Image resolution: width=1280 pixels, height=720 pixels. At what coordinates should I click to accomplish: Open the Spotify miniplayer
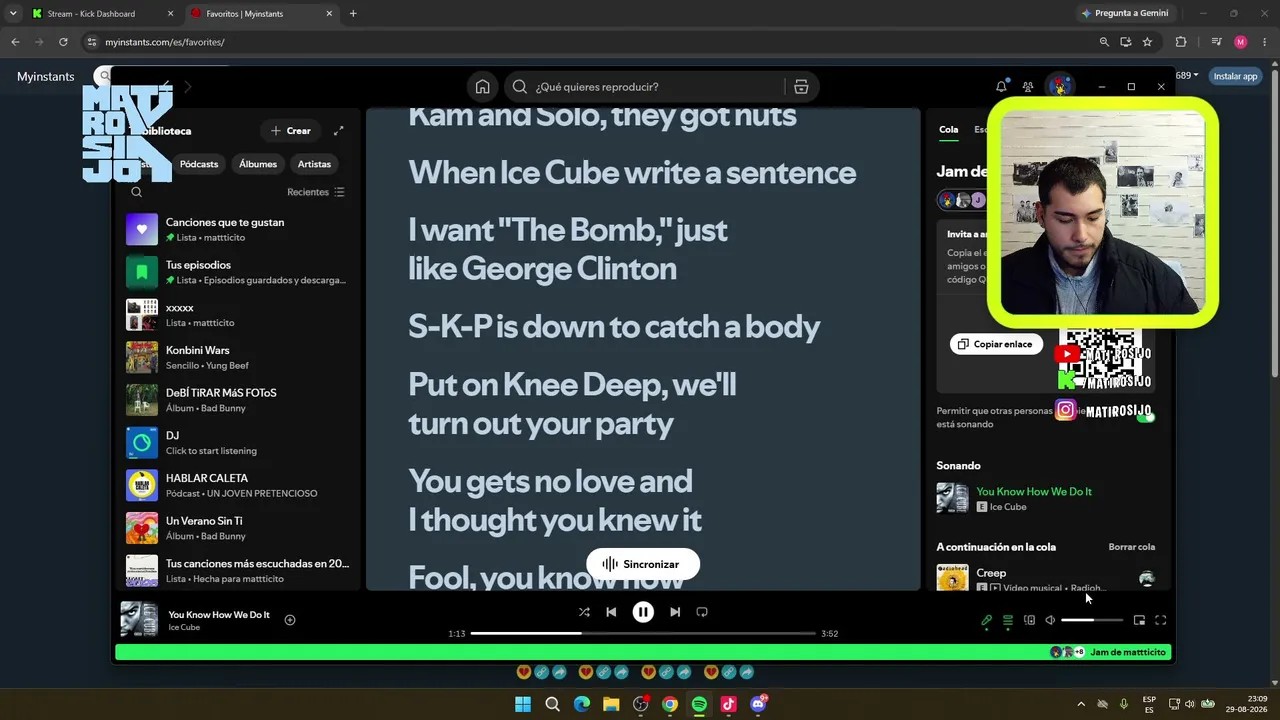[x=1139, y=621]
